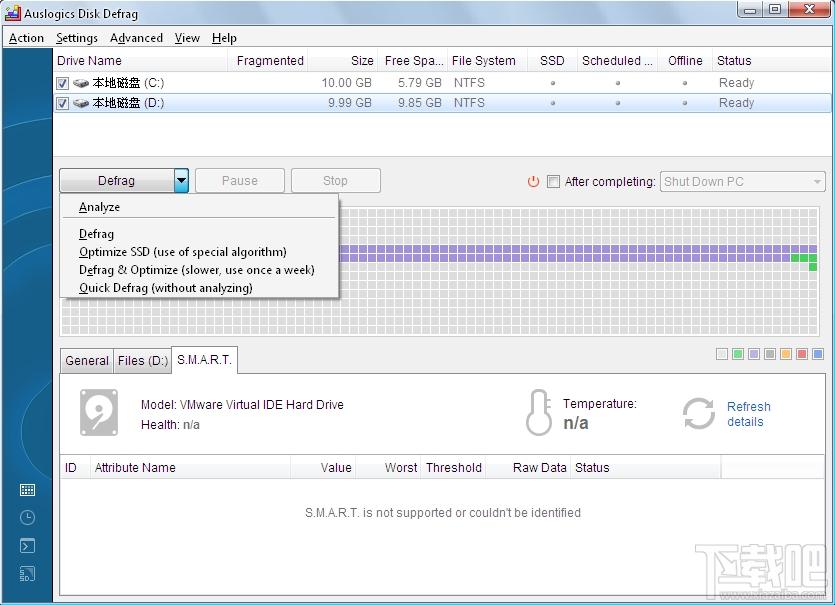Click the Stop button
This screenshot has height=605, width=835.
(x=335, y=181)
